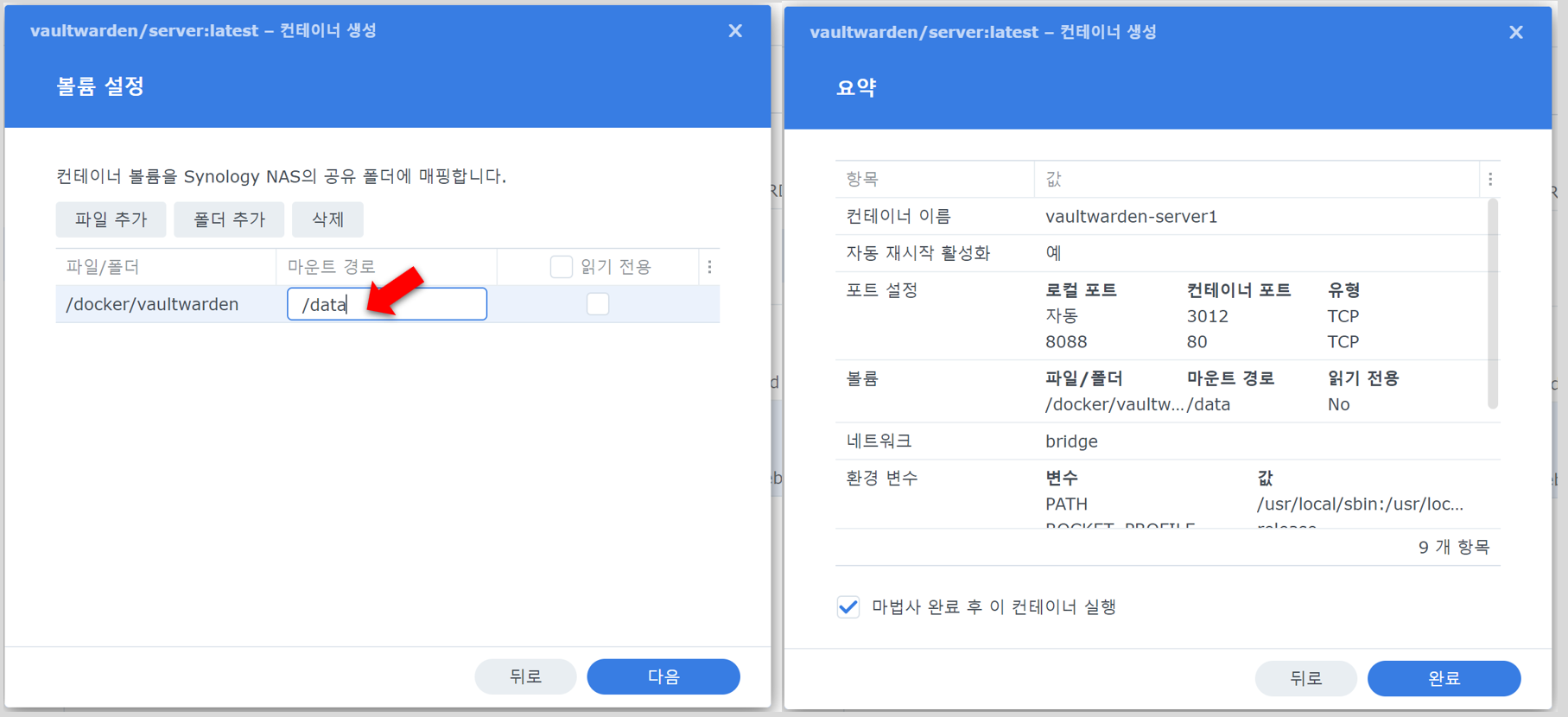
Task: Click the container port 80 value
Action: tap(1197, 342)
